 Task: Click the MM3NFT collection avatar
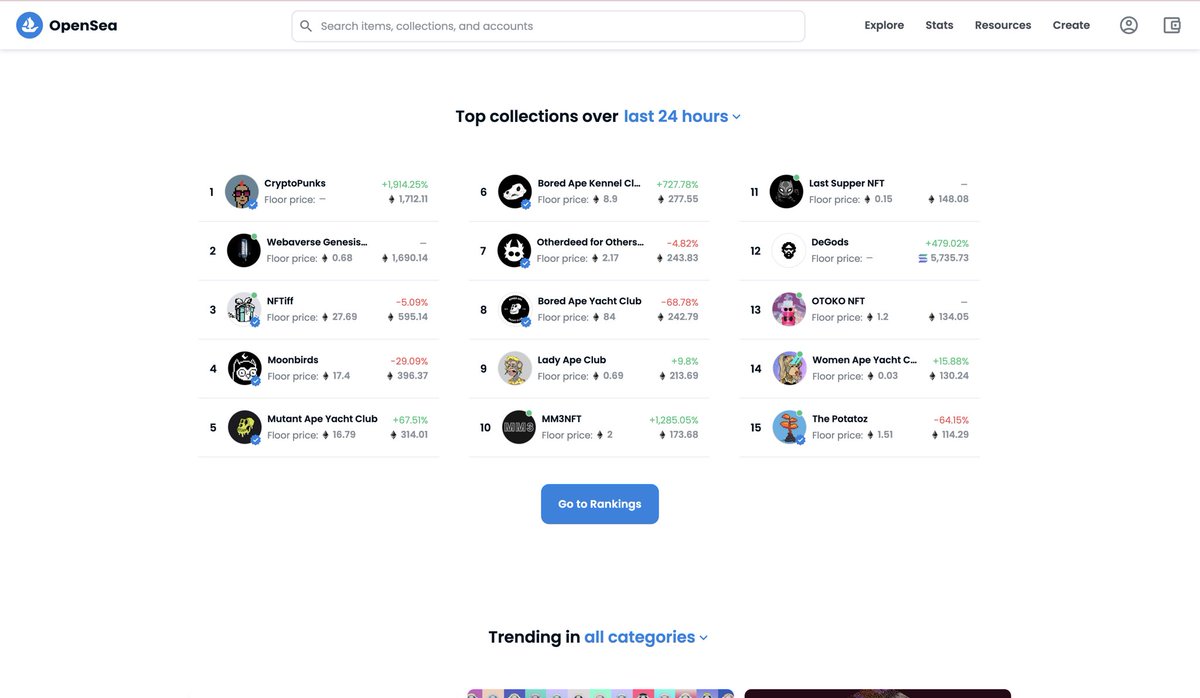tap(519, 427)
